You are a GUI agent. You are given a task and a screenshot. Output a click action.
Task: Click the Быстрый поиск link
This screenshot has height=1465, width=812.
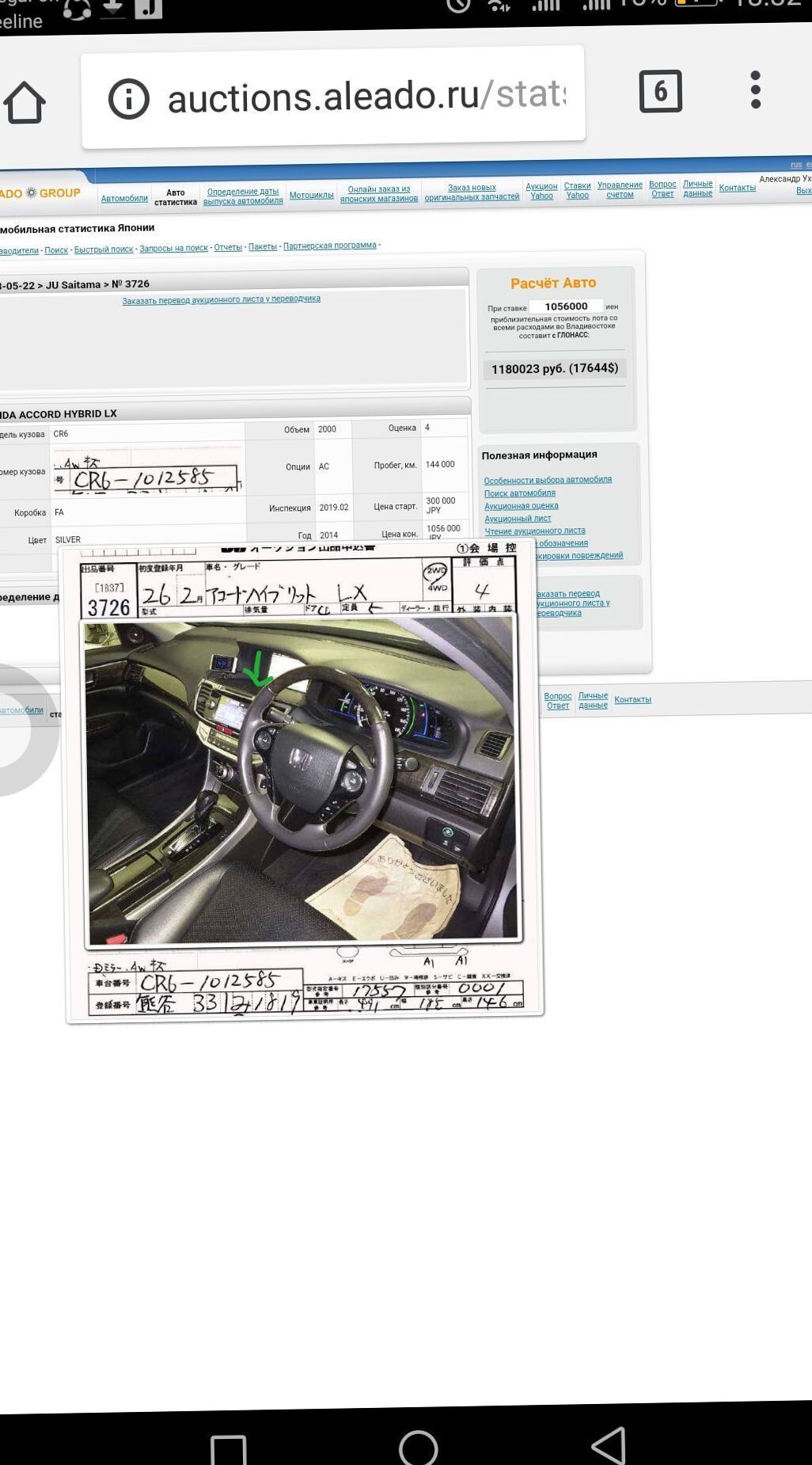pos(104,249)
